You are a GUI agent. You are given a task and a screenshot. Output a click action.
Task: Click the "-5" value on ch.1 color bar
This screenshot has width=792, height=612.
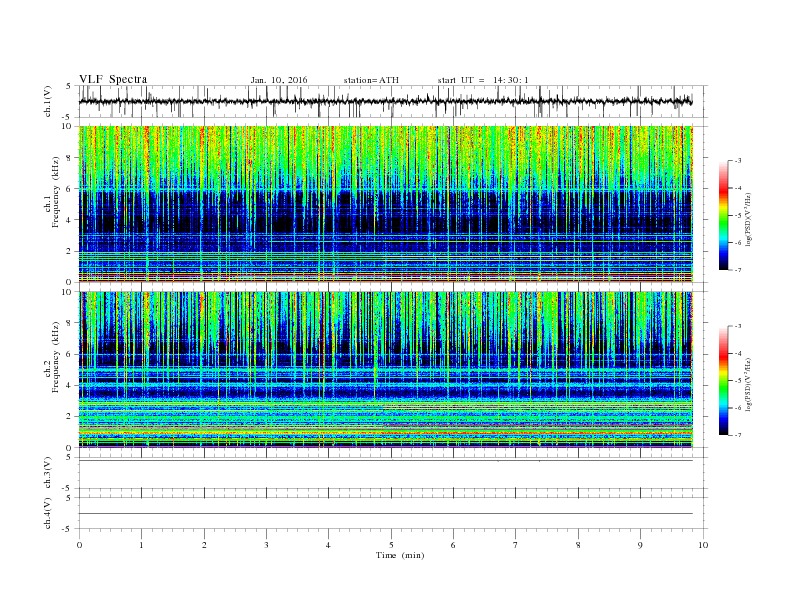pyautogui.click(x=738, y=216)
